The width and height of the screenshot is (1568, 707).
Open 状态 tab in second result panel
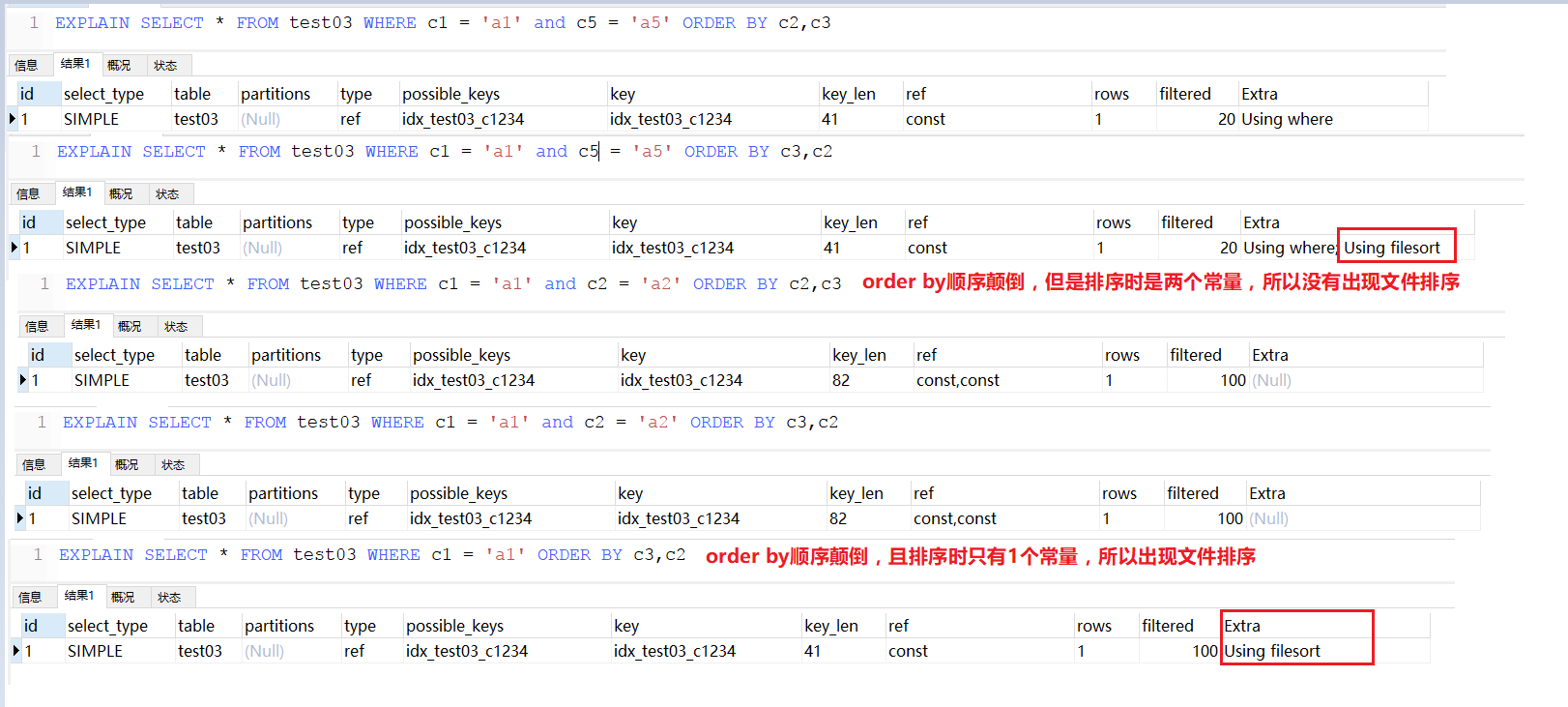click(x=167, y=194)
